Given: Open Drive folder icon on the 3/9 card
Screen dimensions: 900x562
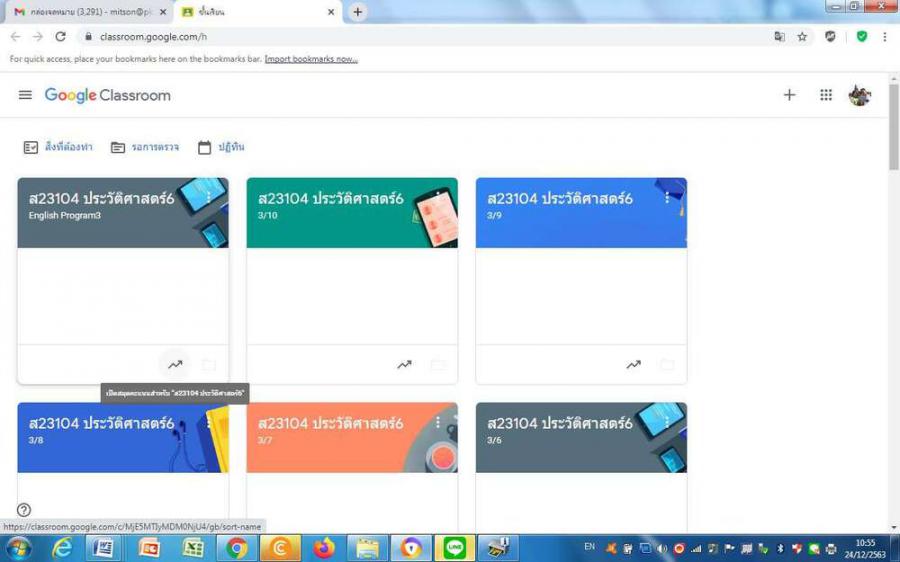Looking at the screenshot, I should 667,365.
